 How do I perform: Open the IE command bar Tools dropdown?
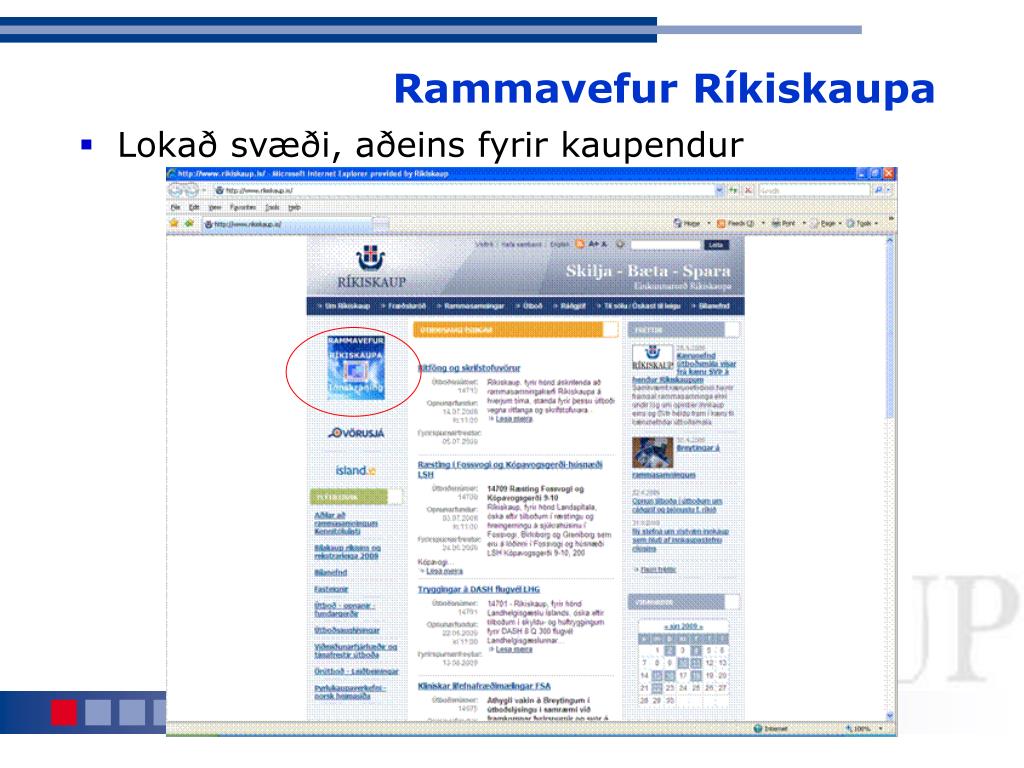point(862,223)
